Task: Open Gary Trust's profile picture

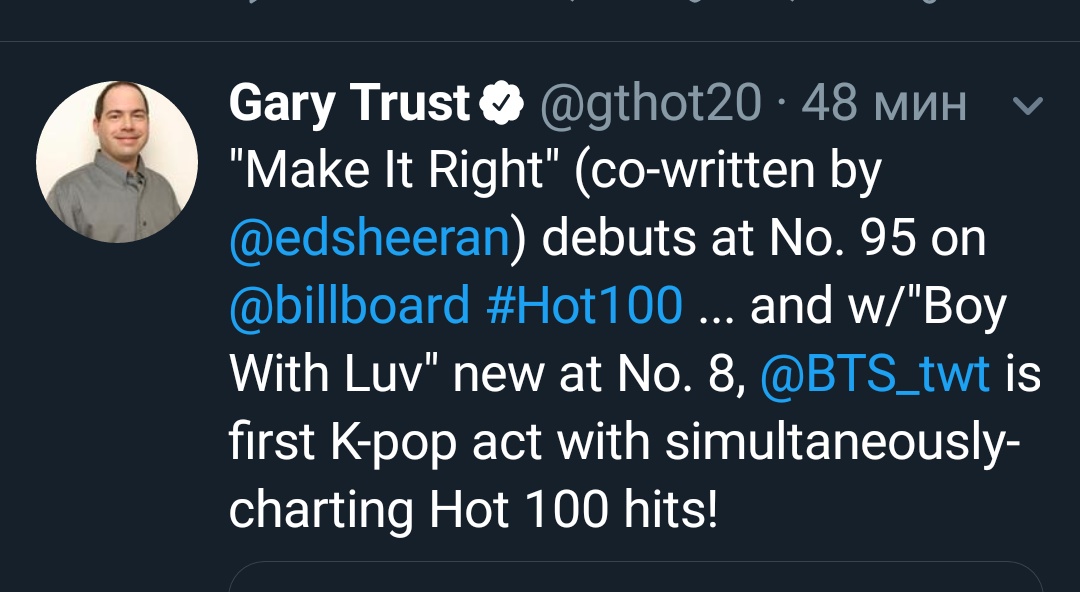Action: click(x=116, y=162)
